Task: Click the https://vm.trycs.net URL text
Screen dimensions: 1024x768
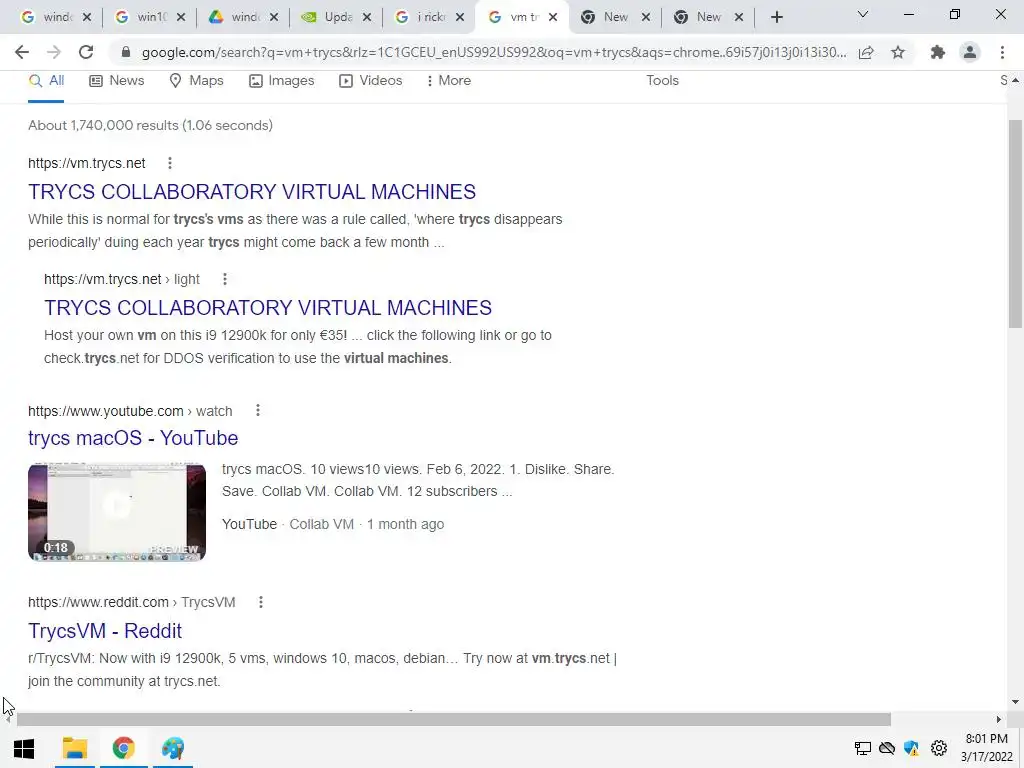Action: coord(87,163)
